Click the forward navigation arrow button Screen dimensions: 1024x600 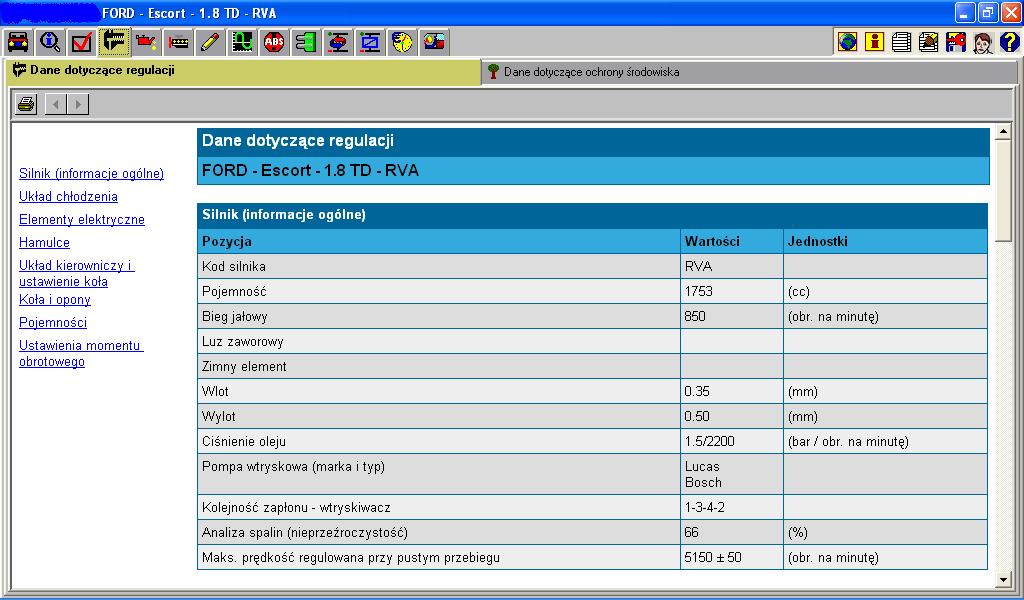point(77,104)
